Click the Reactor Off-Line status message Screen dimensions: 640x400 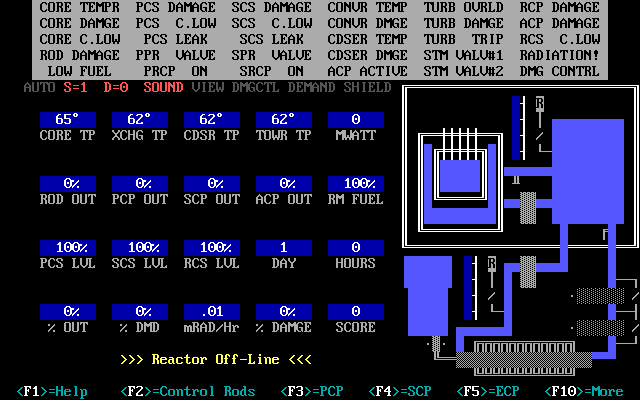(x=216, y=360)
